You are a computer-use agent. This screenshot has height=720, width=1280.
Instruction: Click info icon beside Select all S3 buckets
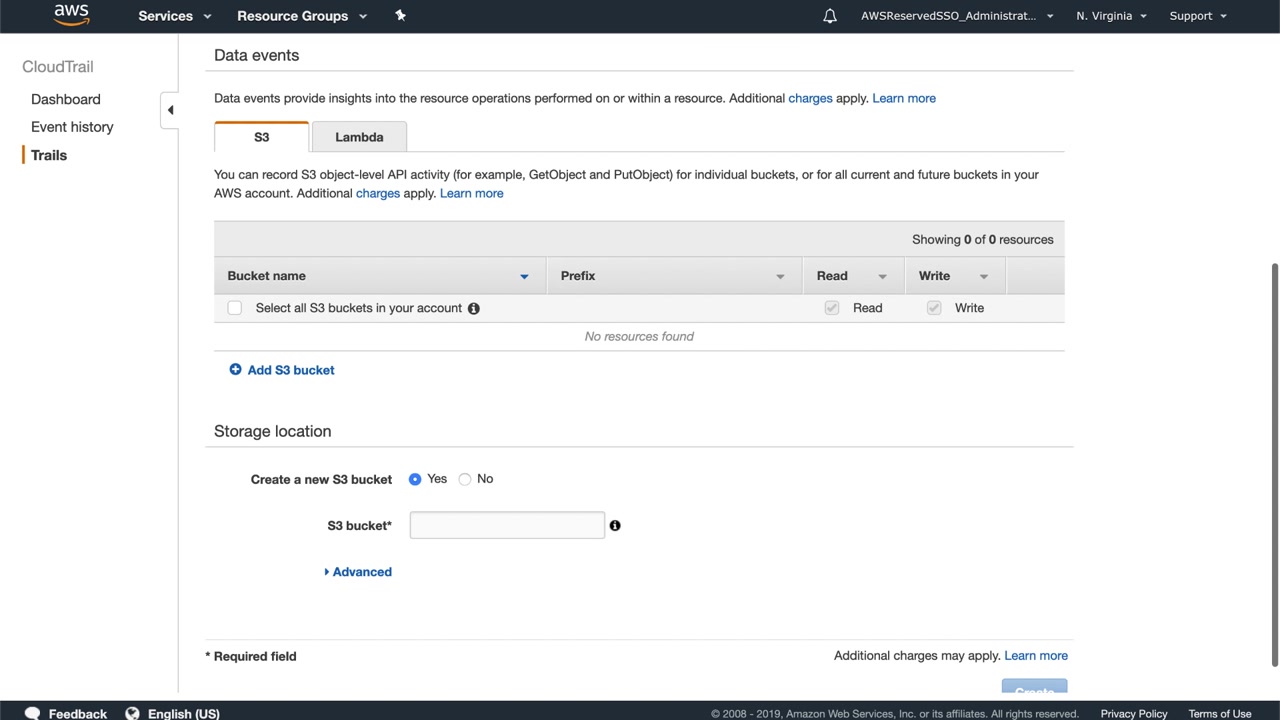click(x=474, y=308)
